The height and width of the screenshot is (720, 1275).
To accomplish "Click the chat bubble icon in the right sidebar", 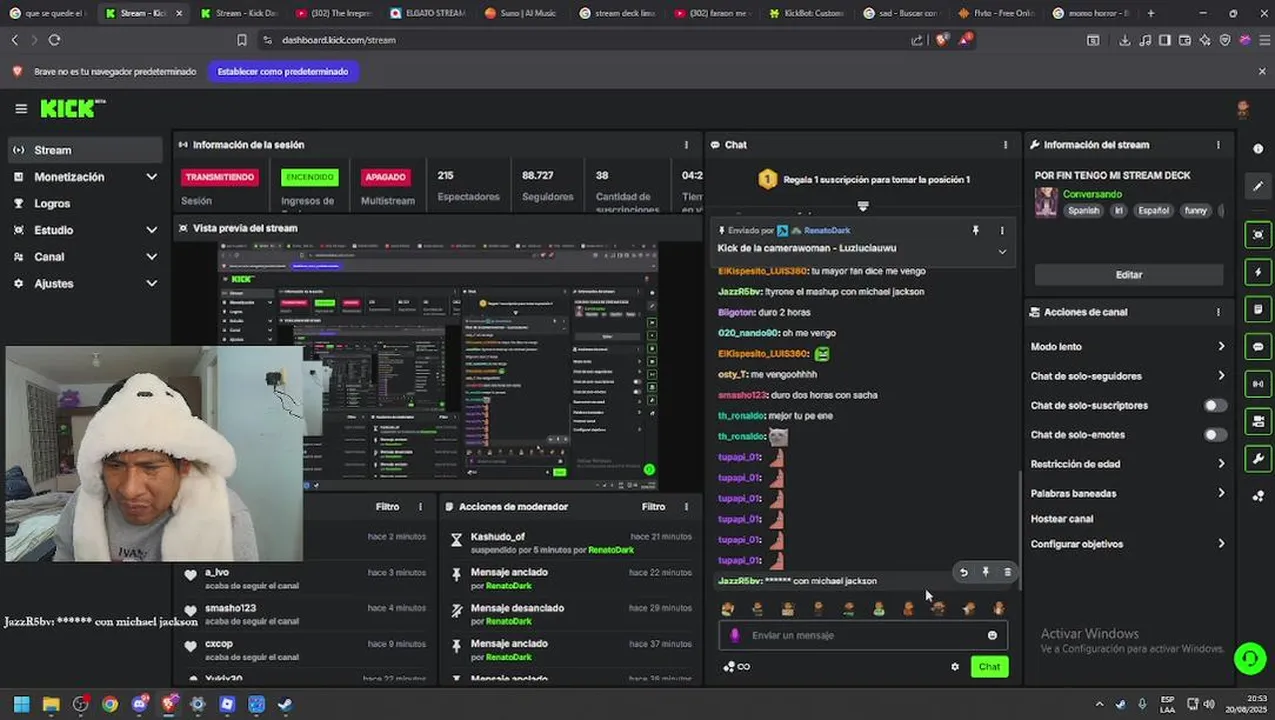I will click(x=1258, y=347).
